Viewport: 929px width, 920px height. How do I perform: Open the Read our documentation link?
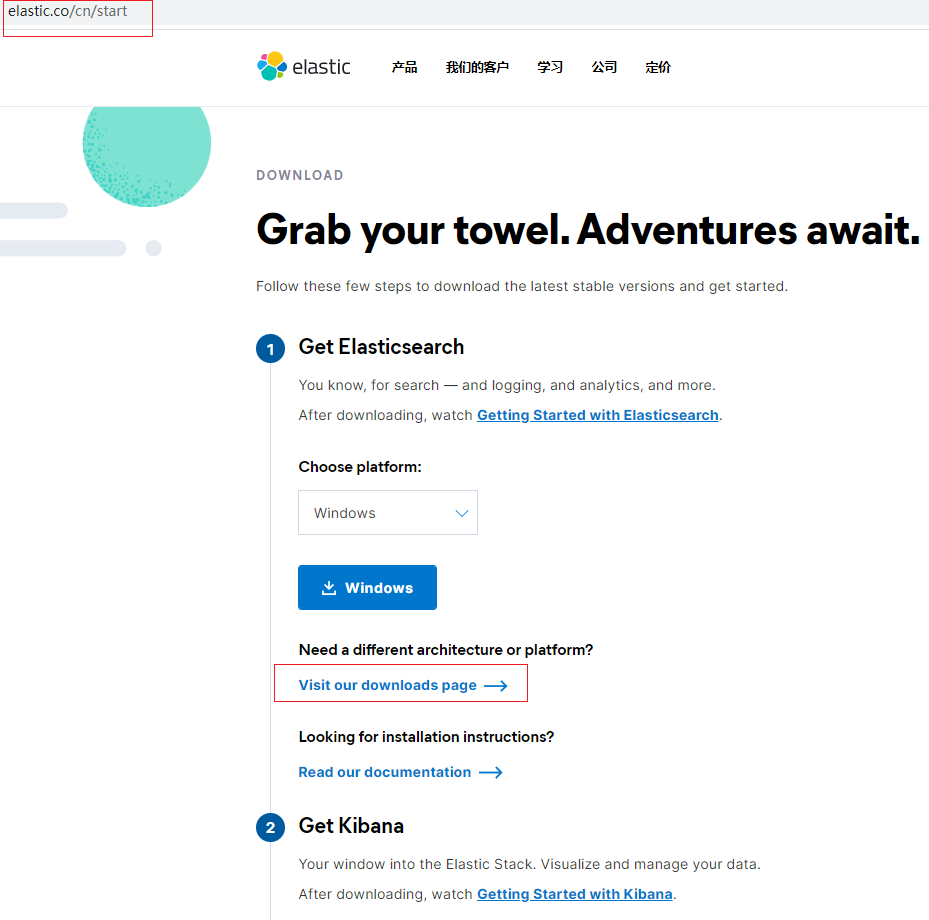(401, 772)
